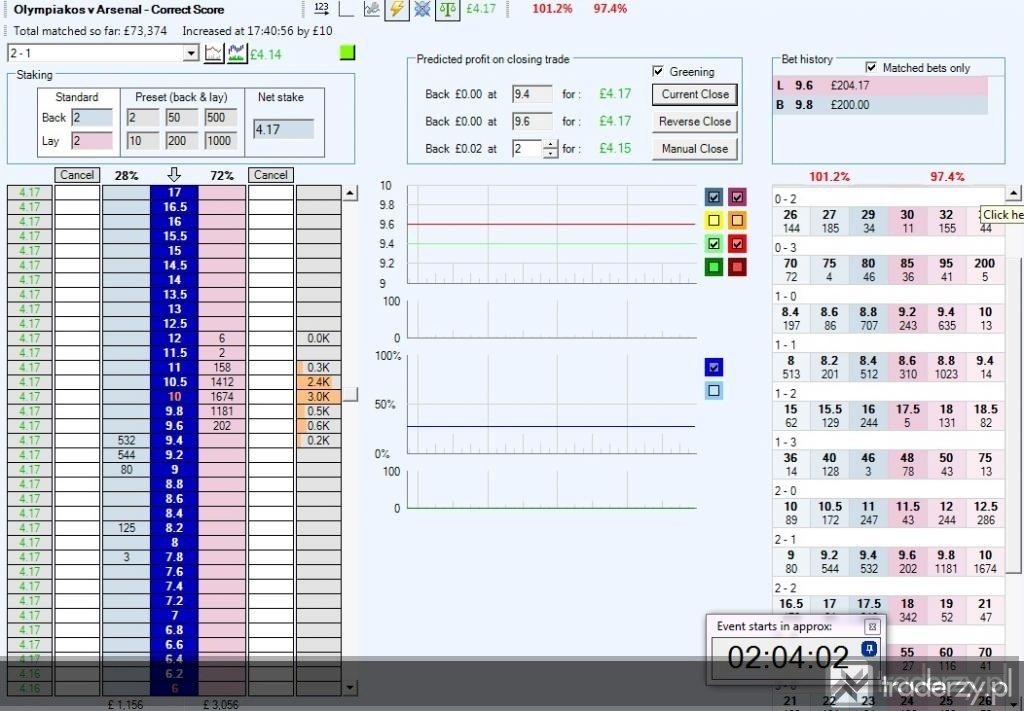This screenshot has height=711, width=1024.
Task: Toggle the yellow lightning bolt toolbar icon
Action: pyautogui.click(x=396, y=9)
